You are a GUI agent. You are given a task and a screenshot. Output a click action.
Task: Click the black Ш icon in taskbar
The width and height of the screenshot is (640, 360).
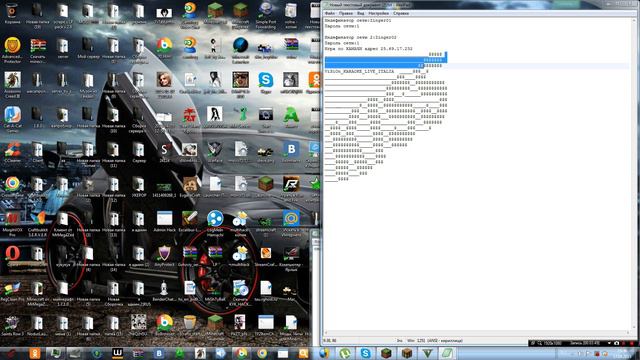point(118,353)
